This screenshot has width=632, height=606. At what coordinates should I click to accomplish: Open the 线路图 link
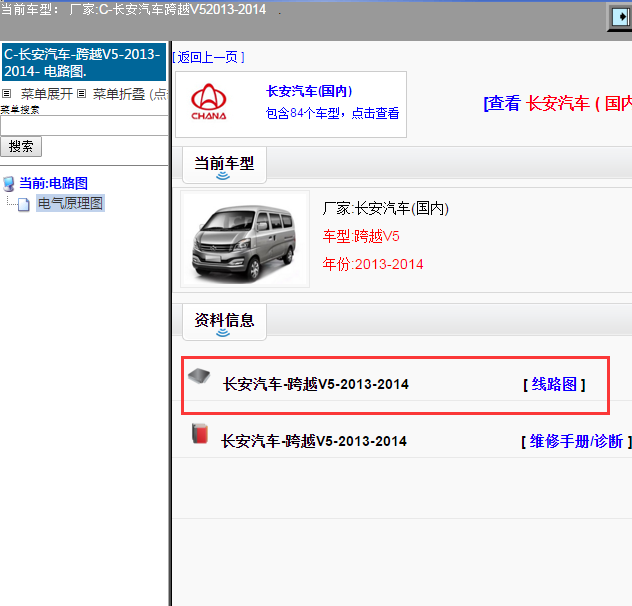pyautogui.click(x=554, y=384)
